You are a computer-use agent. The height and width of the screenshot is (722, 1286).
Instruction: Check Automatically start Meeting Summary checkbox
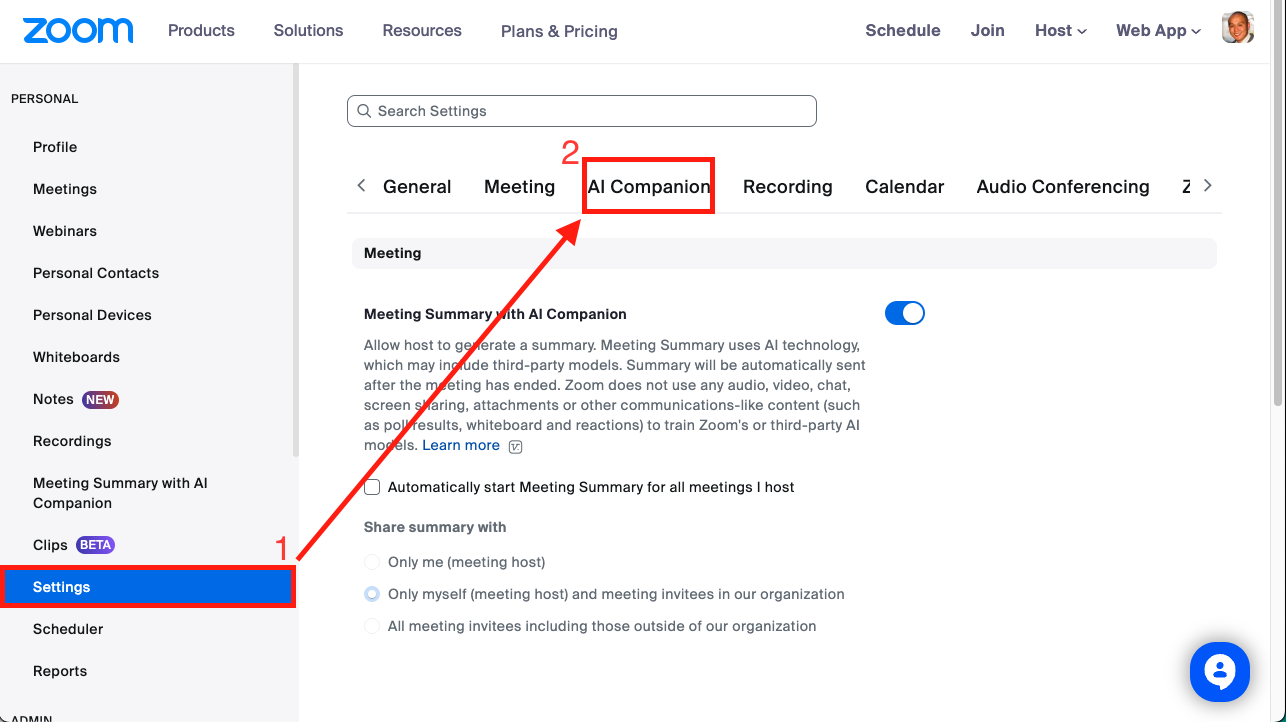pos(372,487)
